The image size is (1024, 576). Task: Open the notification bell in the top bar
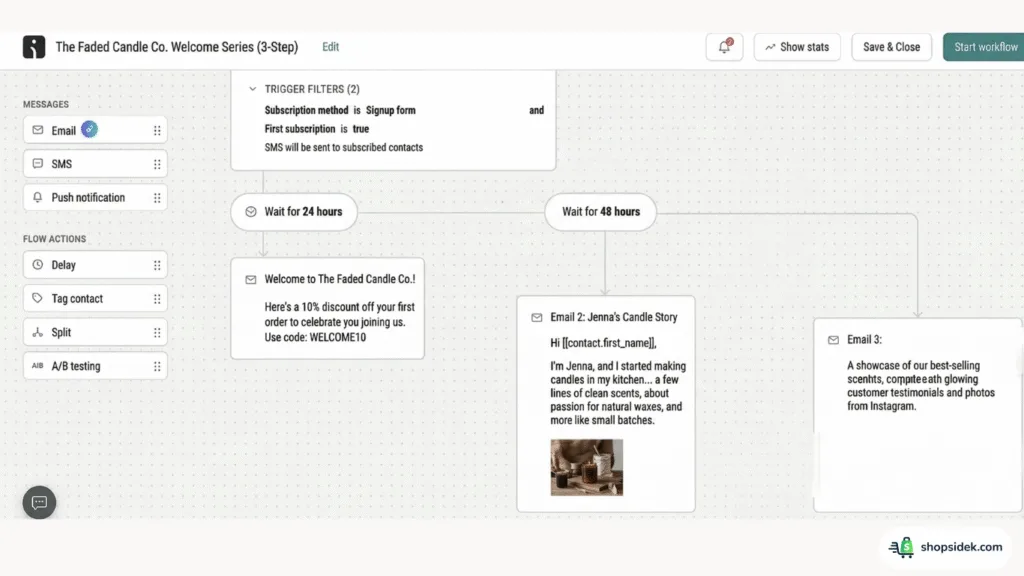tap(724, 46)
